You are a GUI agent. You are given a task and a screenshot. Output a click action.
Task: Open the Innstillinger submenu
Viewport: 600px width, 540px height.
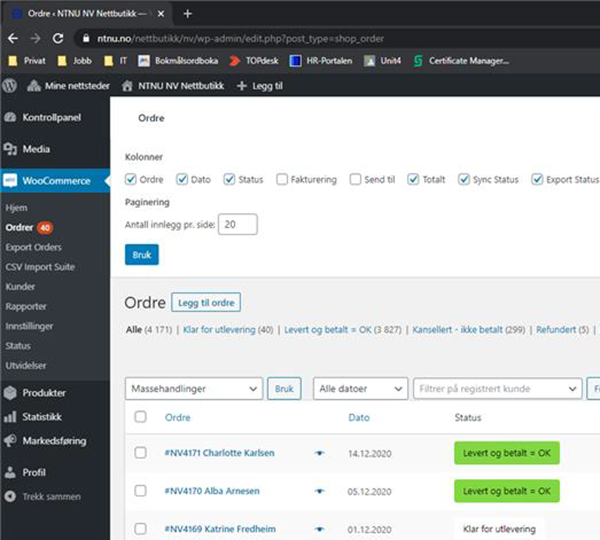point(29,326)
